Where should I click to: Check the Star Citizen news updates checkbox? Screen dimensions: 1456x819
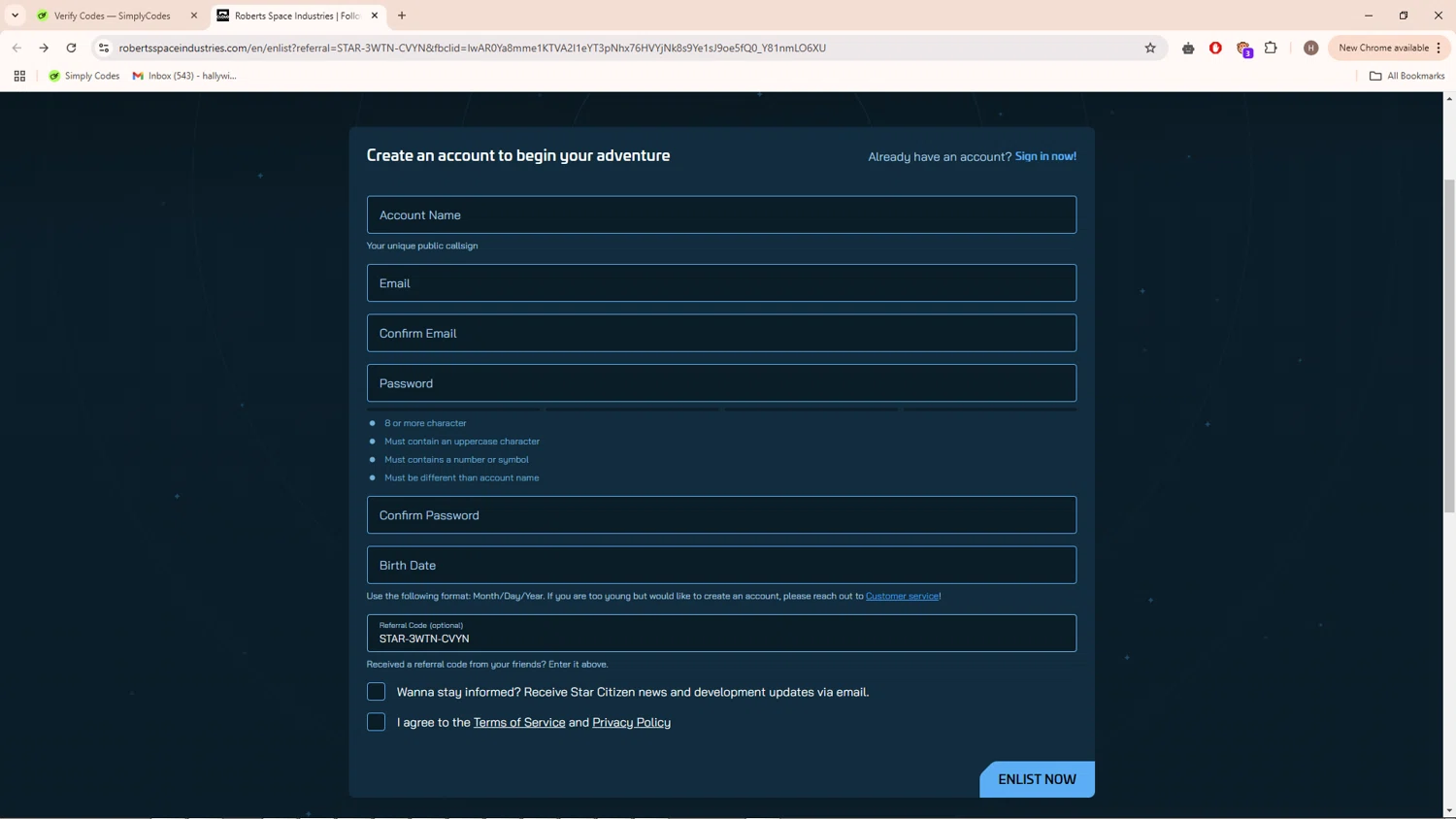coord(376,692)
